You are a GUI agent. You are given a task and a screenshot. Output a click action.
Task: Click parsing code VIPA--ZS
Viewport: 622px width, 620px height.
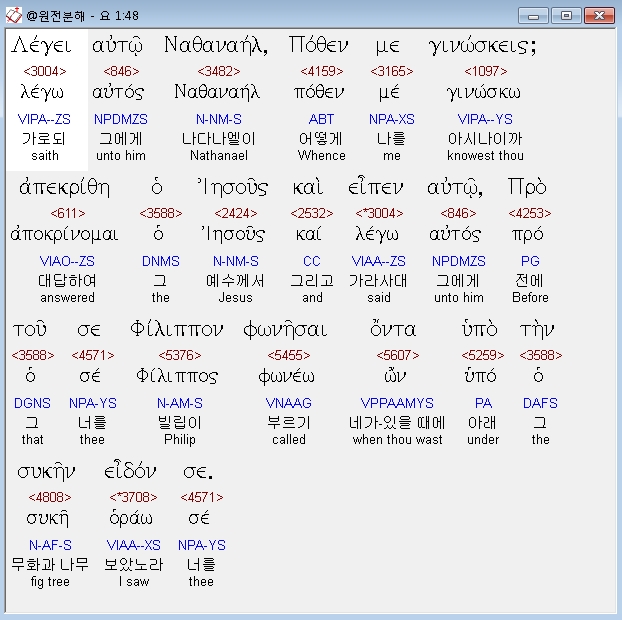[x=44, y=119]
